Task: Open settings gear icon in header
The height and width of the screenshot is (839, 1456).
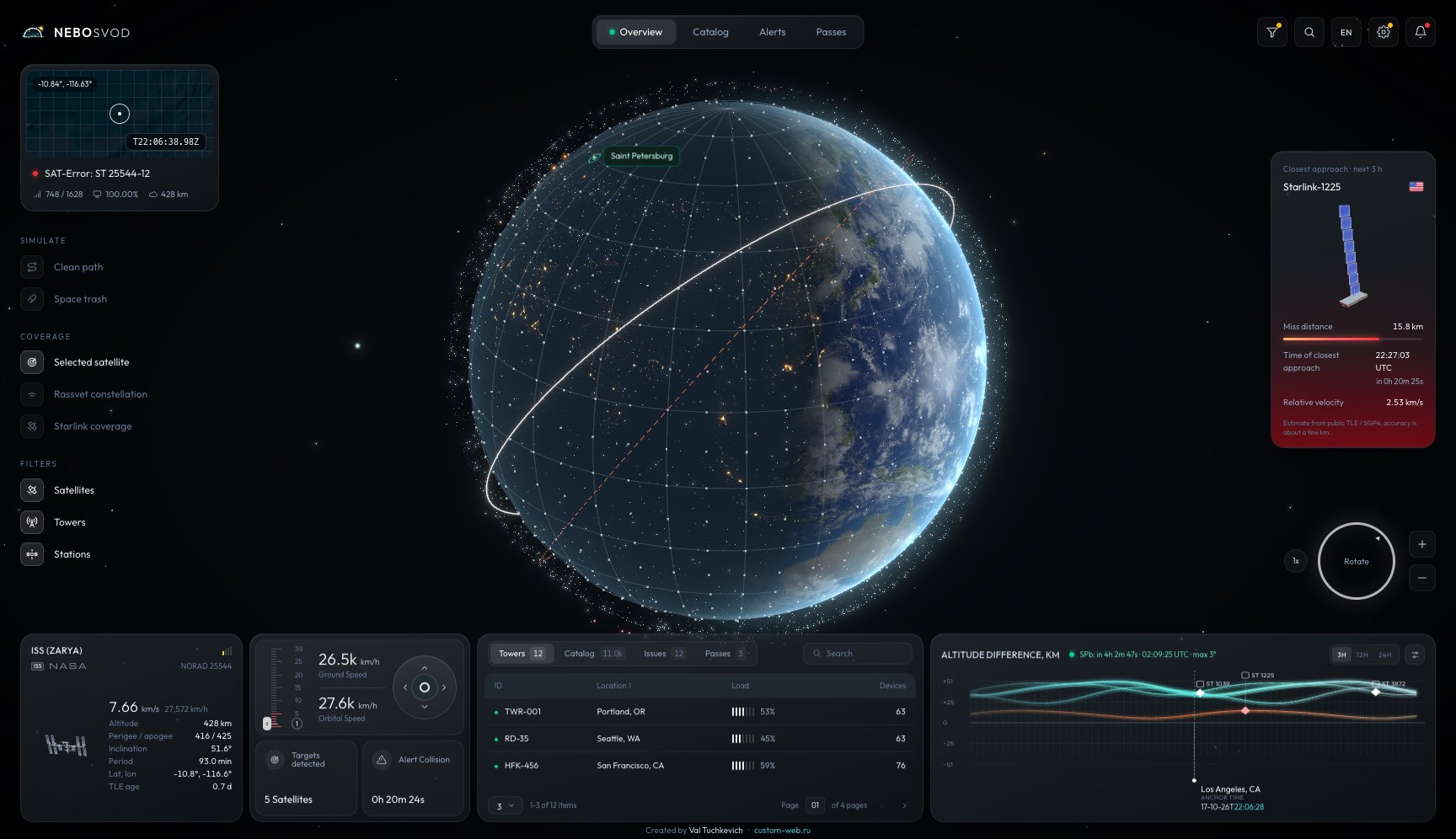Action: [x=1383, y=32]
